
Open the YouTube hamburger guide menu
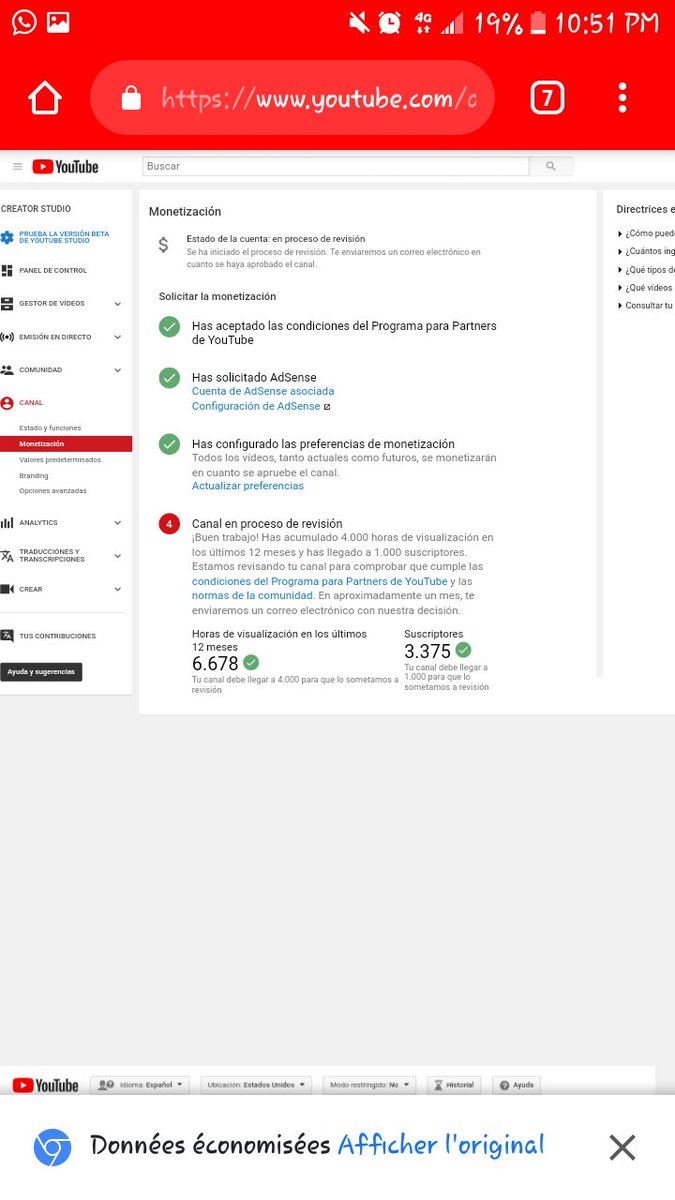click(17, 167)
